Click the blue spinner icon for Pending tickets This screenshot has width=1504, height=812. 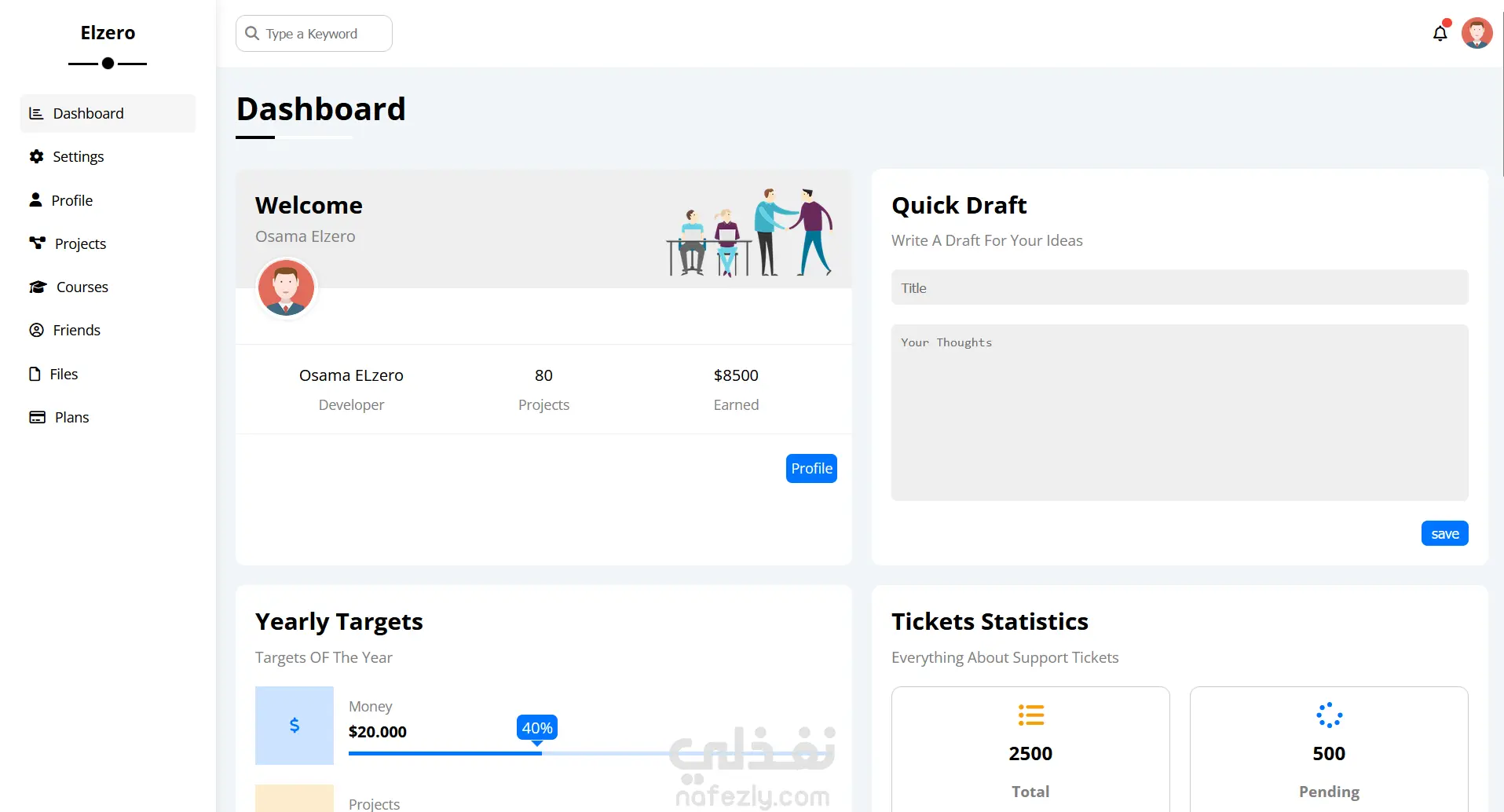[1329, 715]
